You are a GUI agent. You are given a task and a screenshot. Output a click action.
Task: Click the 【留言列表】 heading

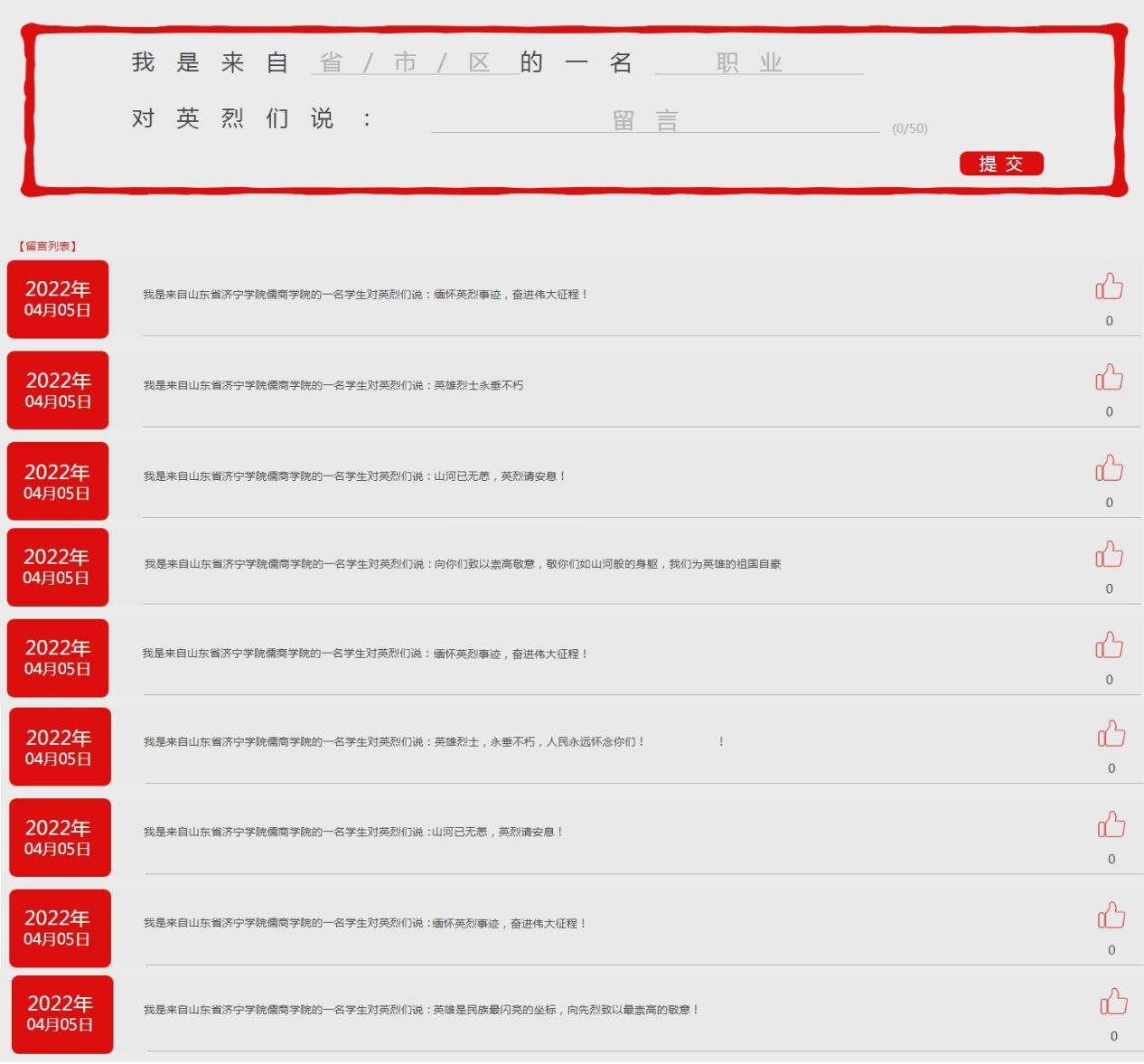tap(48, 246)
